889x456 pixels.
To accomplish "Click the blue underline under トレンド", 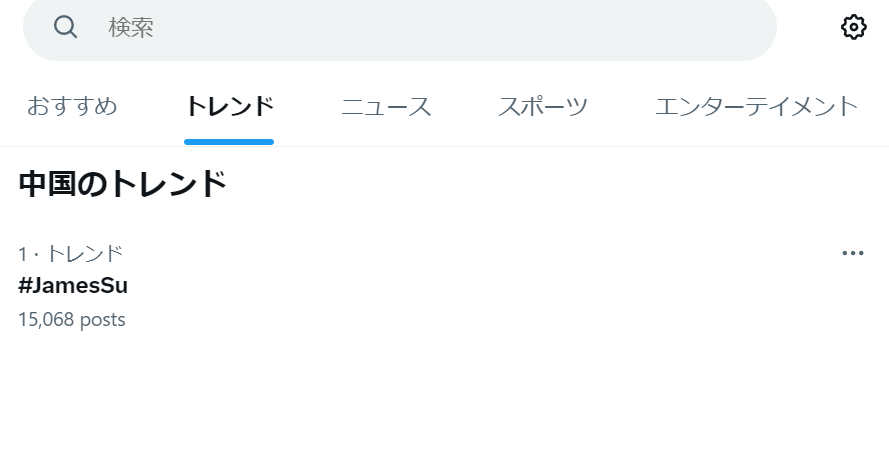I will click(x=229, y=142).
